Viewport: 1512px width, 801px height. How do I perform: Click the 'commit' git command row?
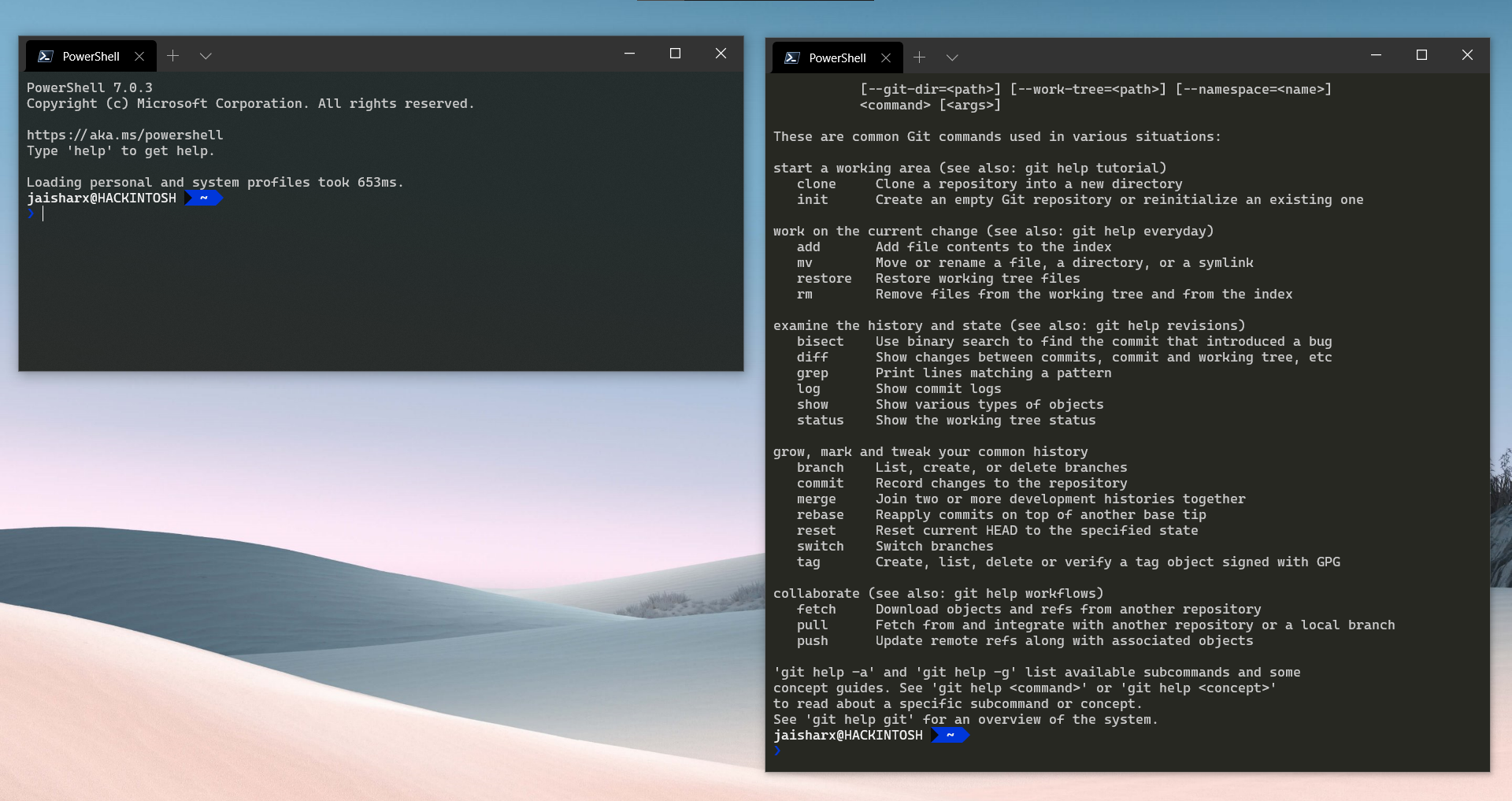pyautogui.click(x=962, y=484)
